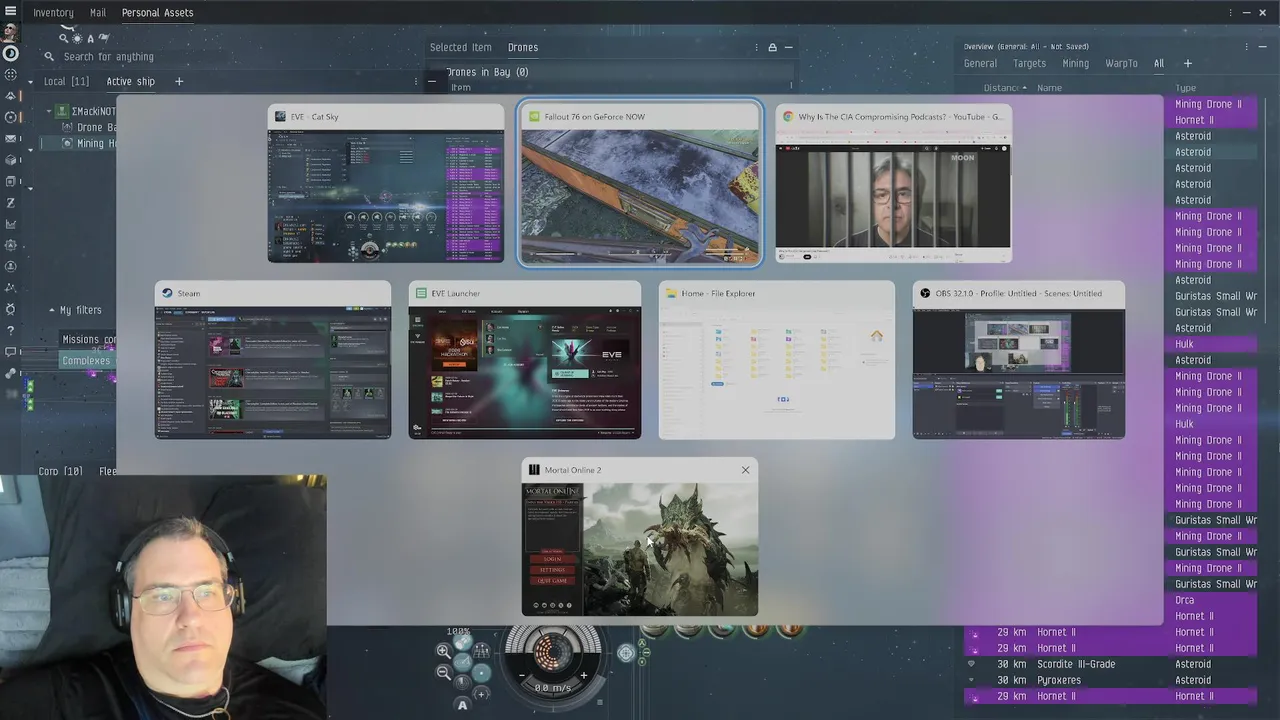The image size is (1280, 720).
Task: Add a new chat tab plus beside Active ship
Action: tap(179, 81)
